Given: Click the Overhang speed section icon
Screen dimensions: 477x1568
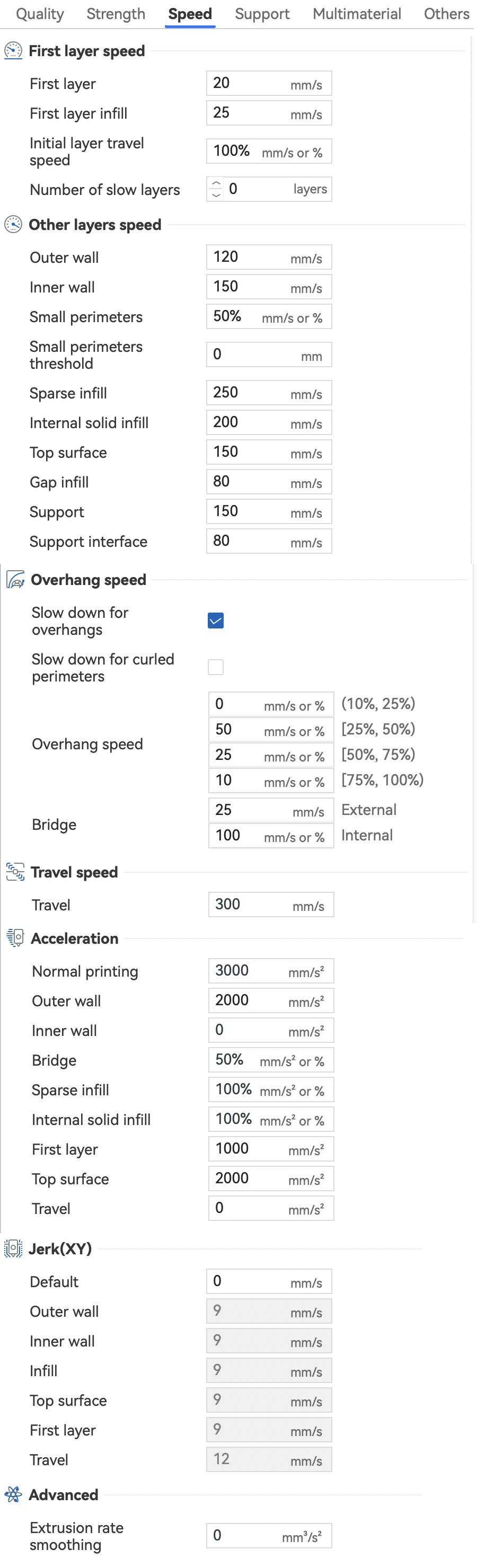Looking at the screenshot, I should pos(15,580).
